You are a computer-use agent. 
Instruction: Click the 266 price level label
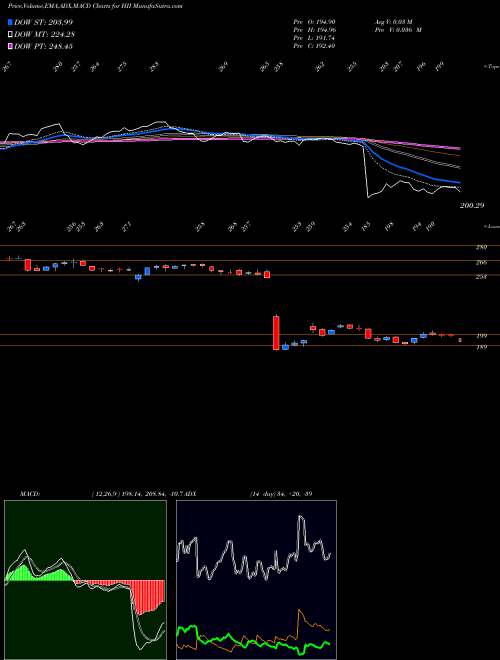[481, 262]
